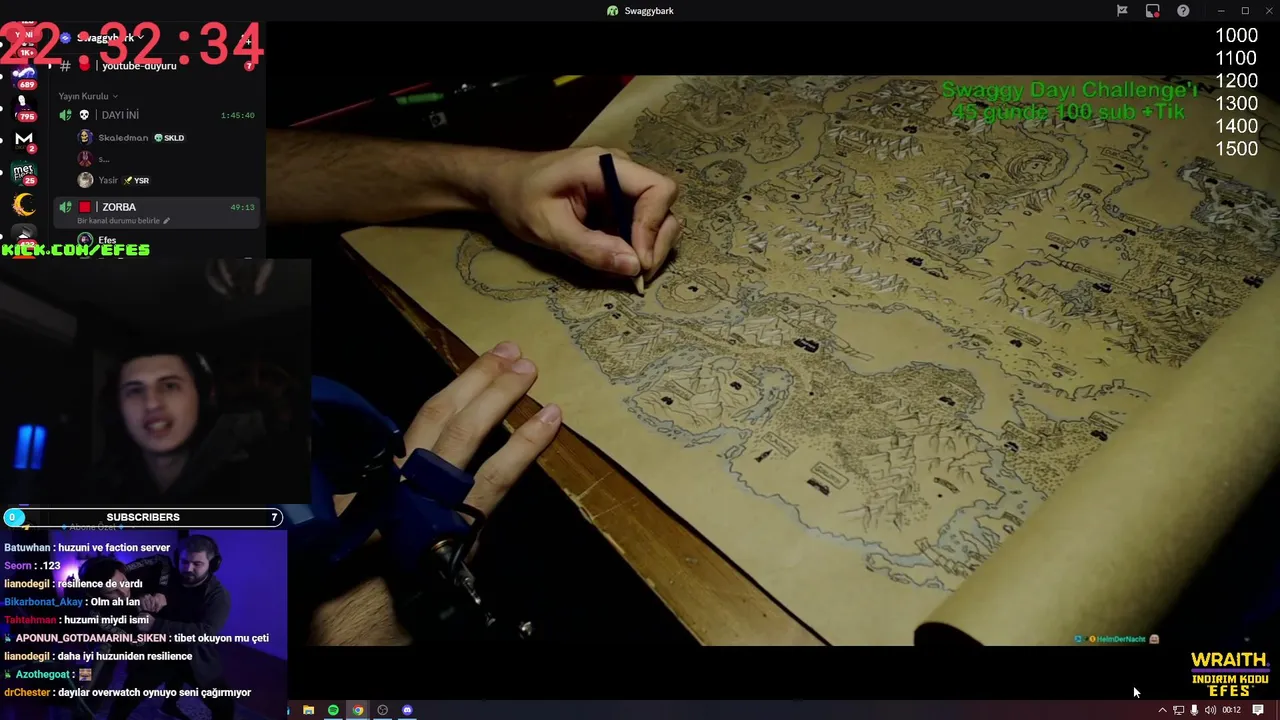The height and width of the screenshot is (720, 1280).
Task: Open the Windows notification center icon
Action: click(x=1258, y=710)
